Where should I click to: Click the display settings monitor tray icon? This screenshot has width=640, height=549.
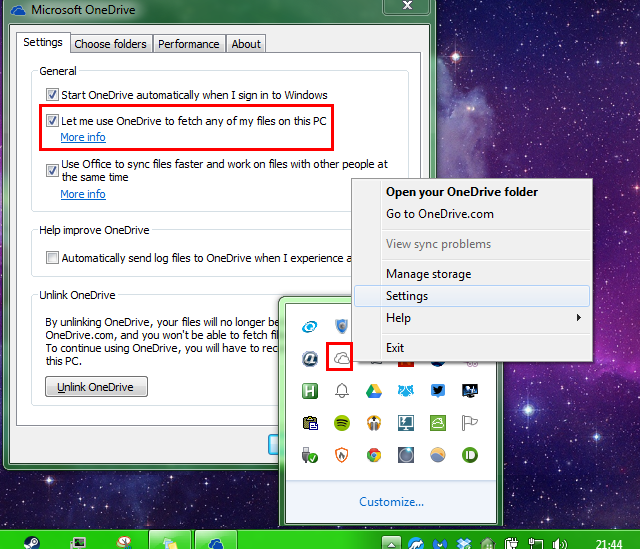point(469,391)
